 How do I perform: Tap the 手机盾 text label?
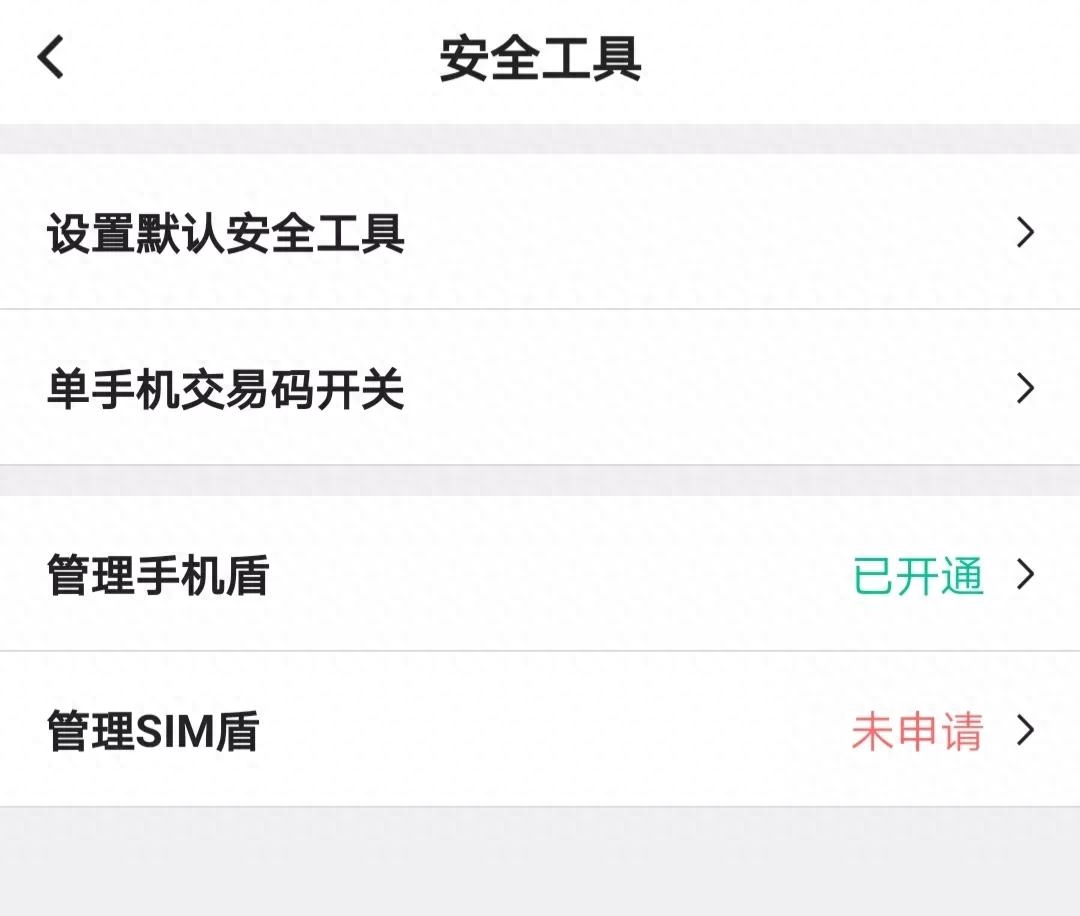coord(202,575)
